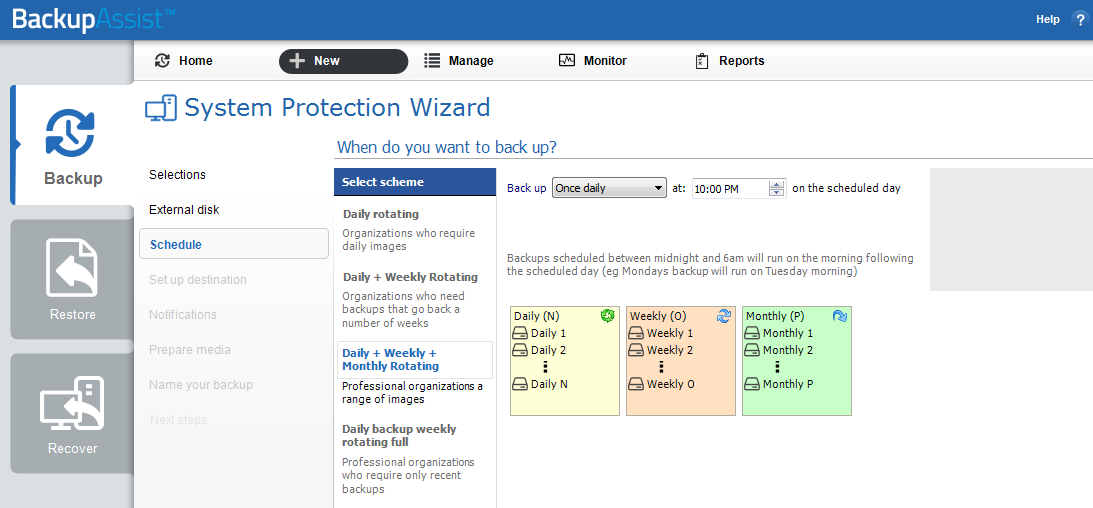Image resolution: width=1093 pixels, height=508 pixels.
Task: Click the Weekly (O) box title
Action: click(658, 316)
